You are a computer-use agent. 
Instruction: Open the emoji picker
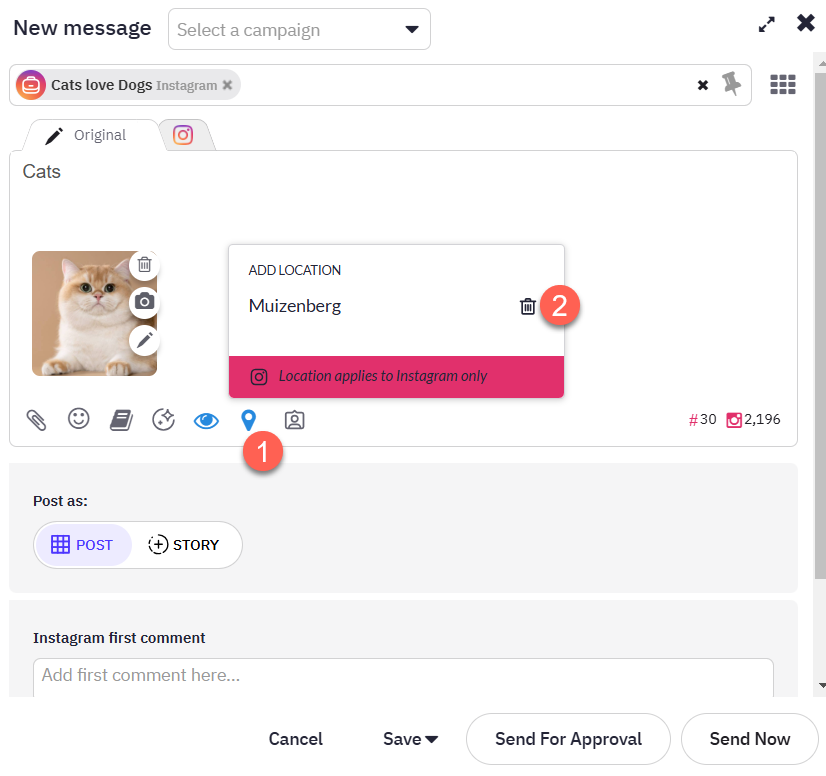coord(78,419)
